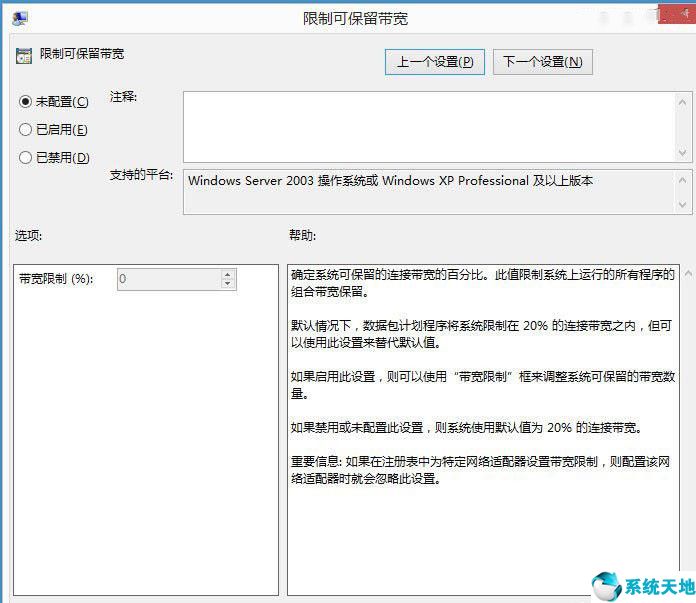Image resolution: width=696 pixels, height=603 pixels.
Task: Go to next setting 下一个设置(N)
Action: point(542,62)
